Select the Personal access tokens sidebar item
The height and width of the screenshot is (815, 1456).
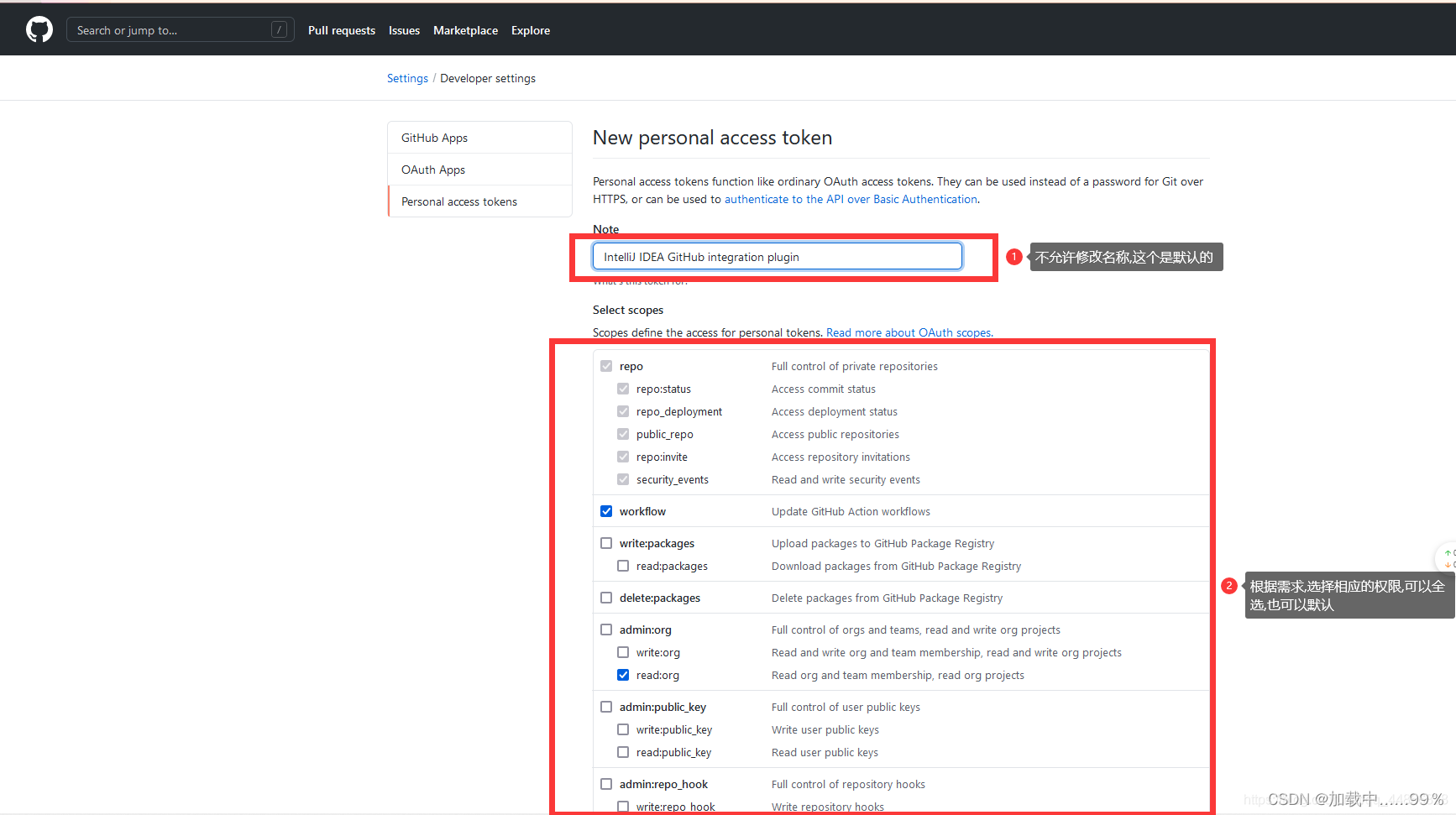point(458,201)
